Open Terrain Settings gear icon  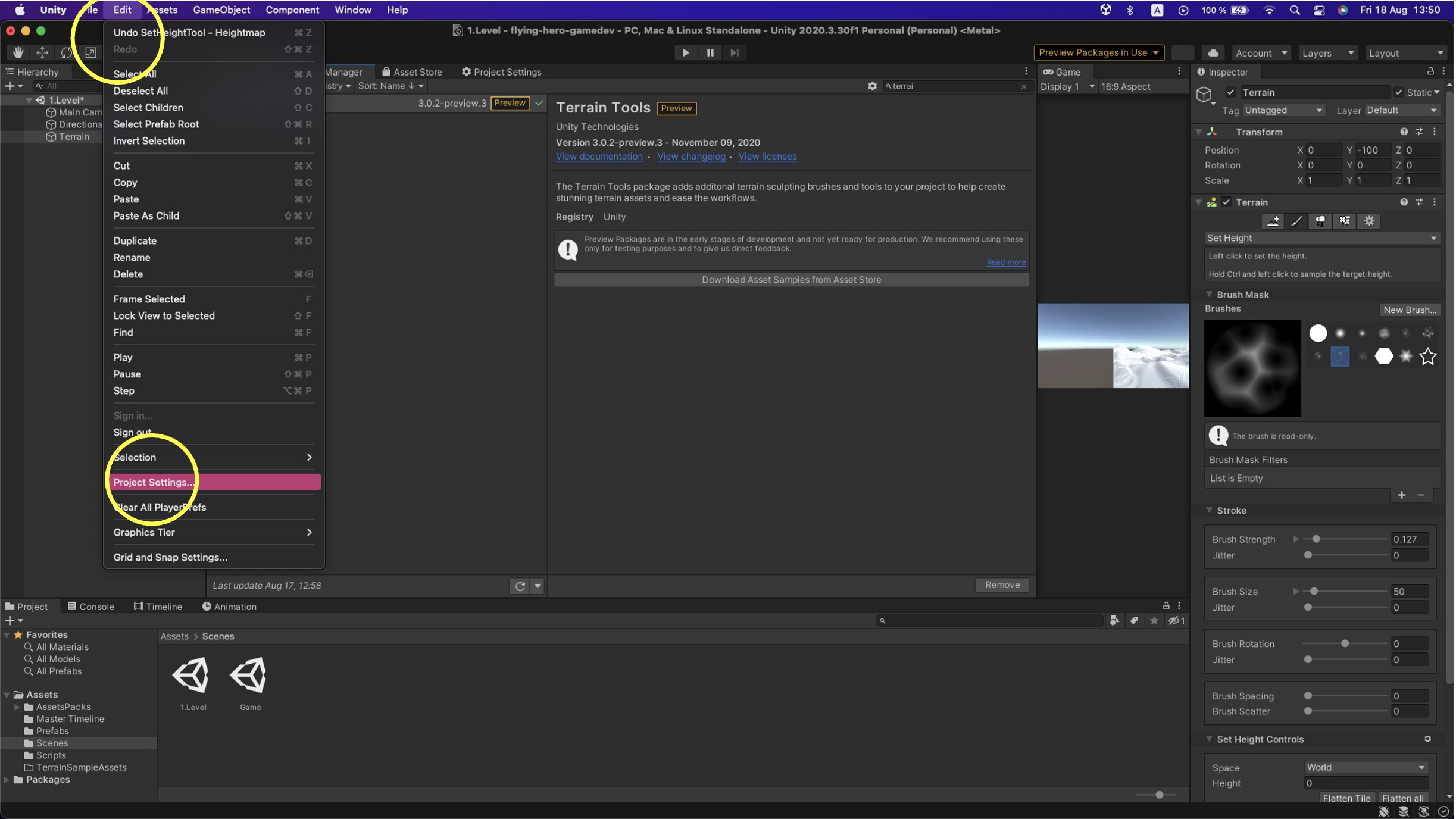click(x=1369, y=221)
